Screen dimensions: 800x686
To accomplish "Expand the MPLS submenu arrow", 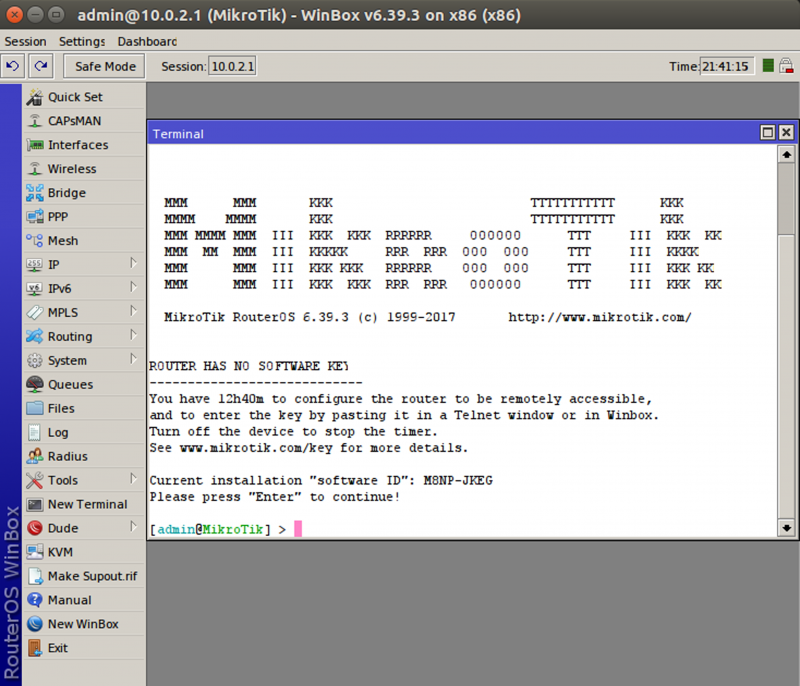I will [133, 311].
